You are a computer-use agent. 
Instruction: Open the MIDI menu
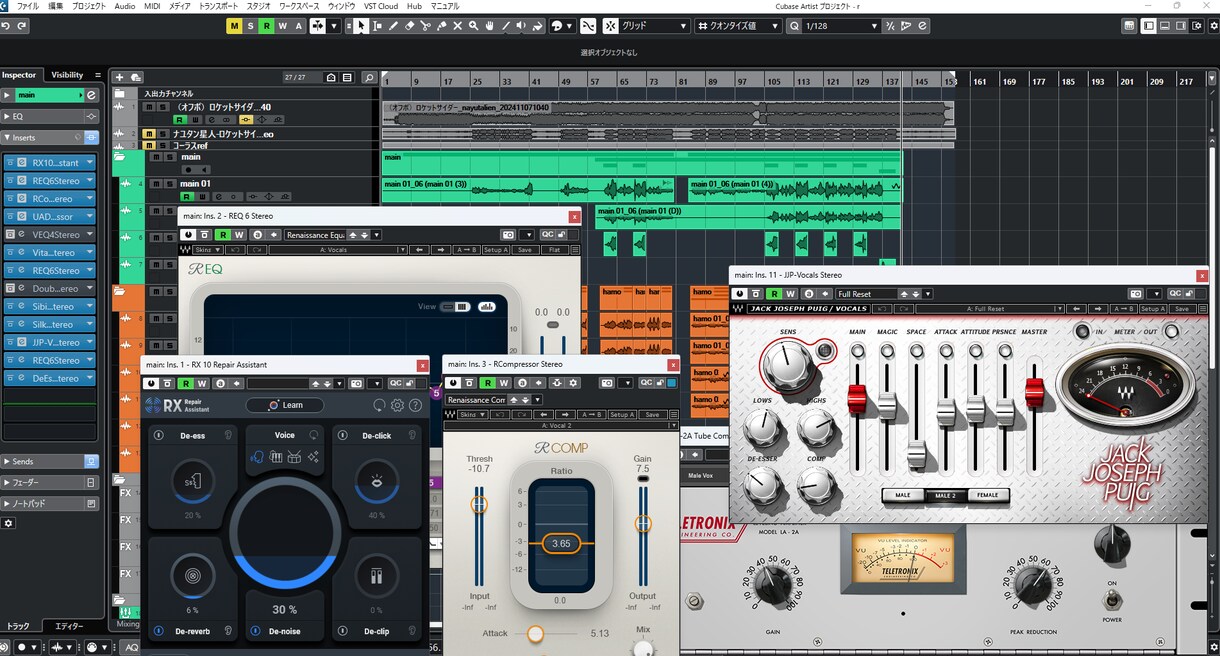pos(152,6)
